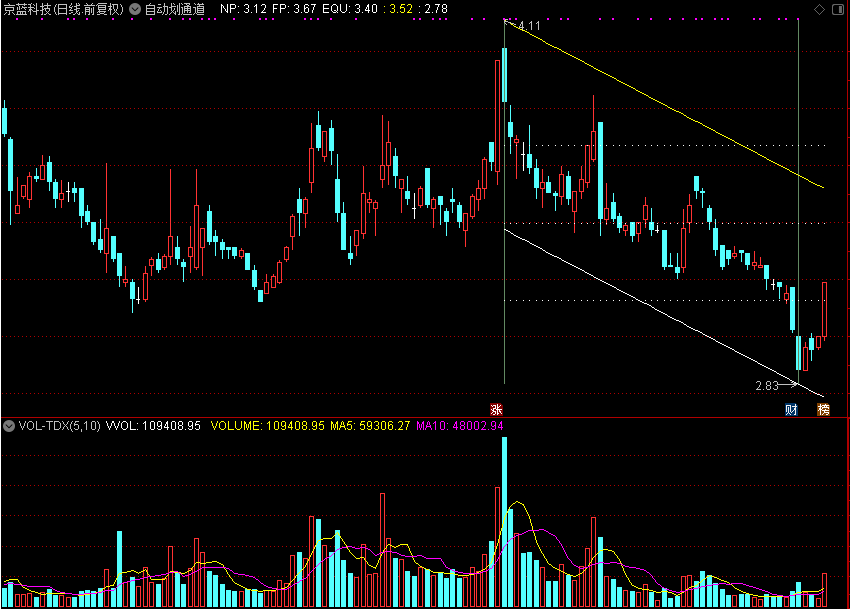Click the magenta MA10: 48002.94 value
Screen dimensions: 850x609
(460, 426)
